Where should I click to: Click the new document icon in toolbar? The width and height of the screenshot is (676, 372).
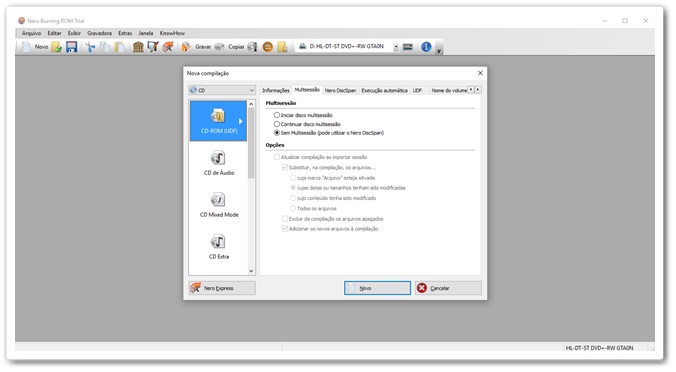(x=26, y=47)
